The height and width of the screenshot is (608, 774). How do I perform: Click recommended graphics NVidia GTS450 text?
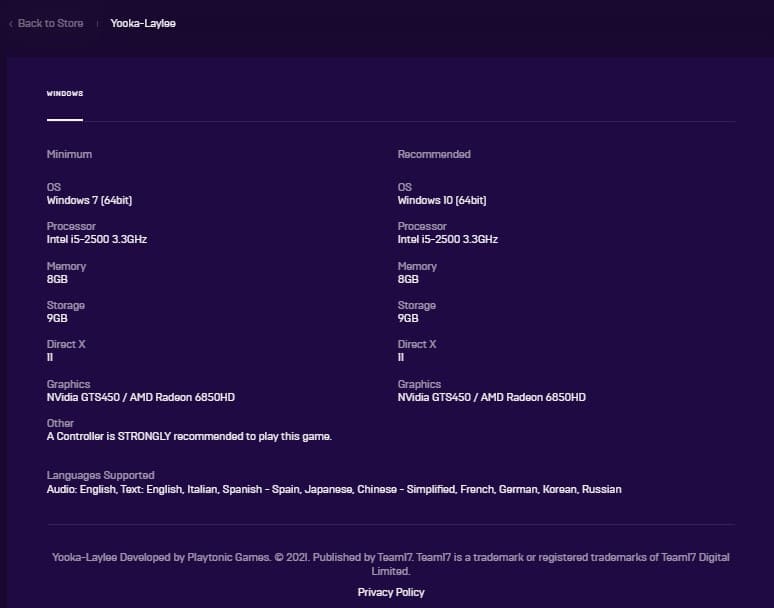492,397
